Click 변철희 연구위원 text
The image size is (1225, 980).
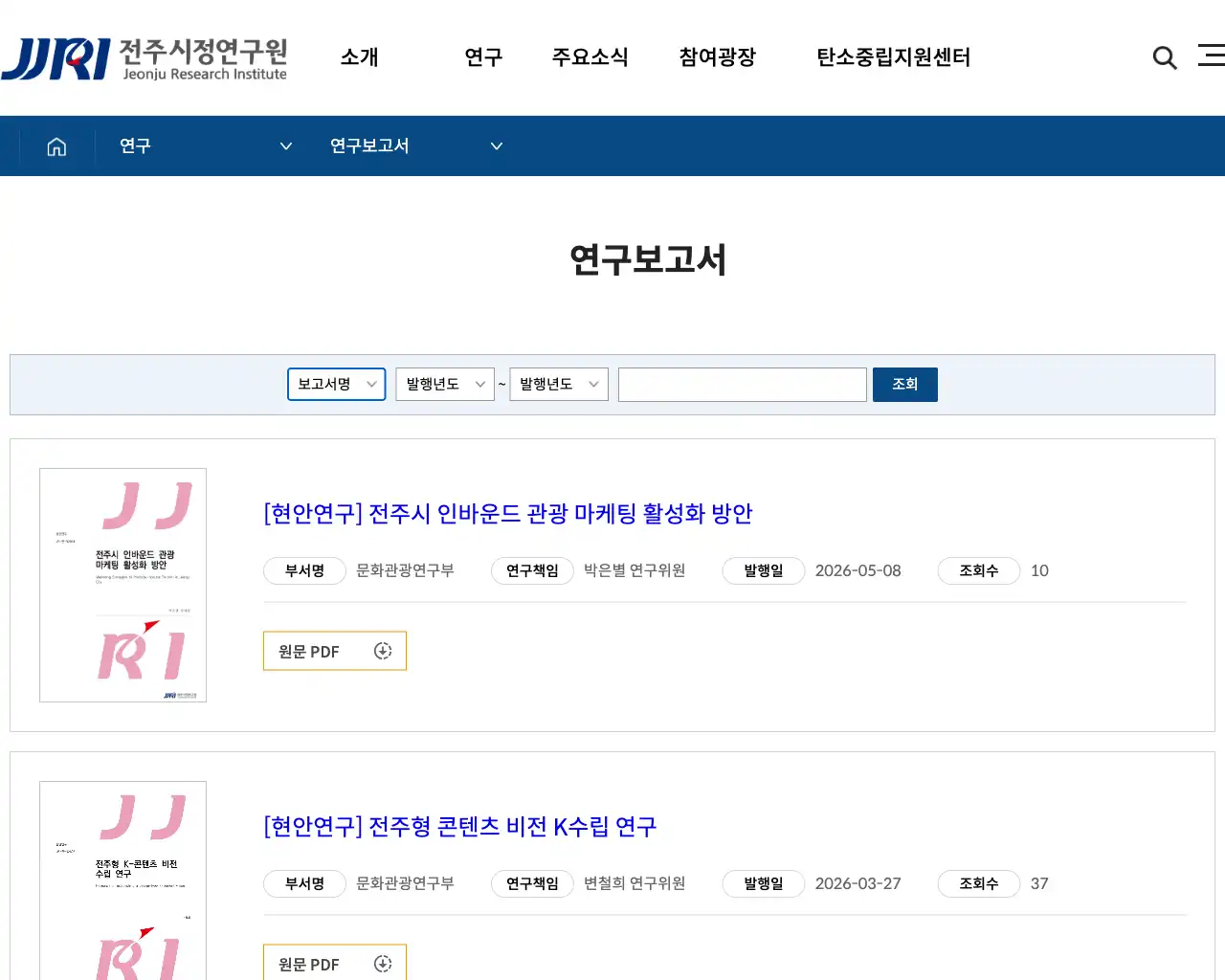(x=635, y=883)
